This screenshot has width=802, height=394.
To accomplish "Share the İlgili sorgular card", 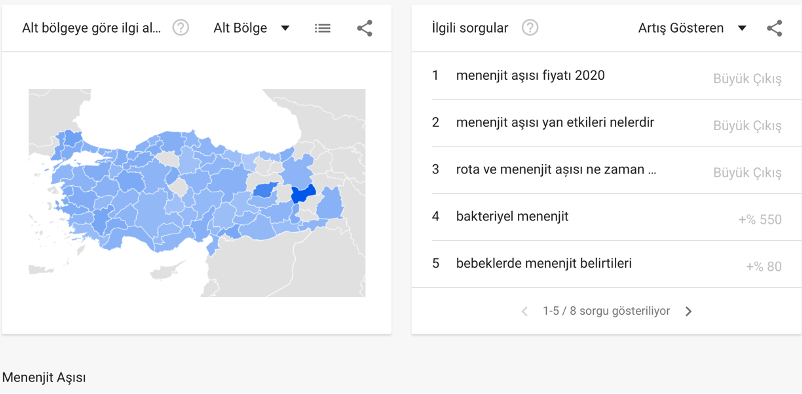I will 774,28.
